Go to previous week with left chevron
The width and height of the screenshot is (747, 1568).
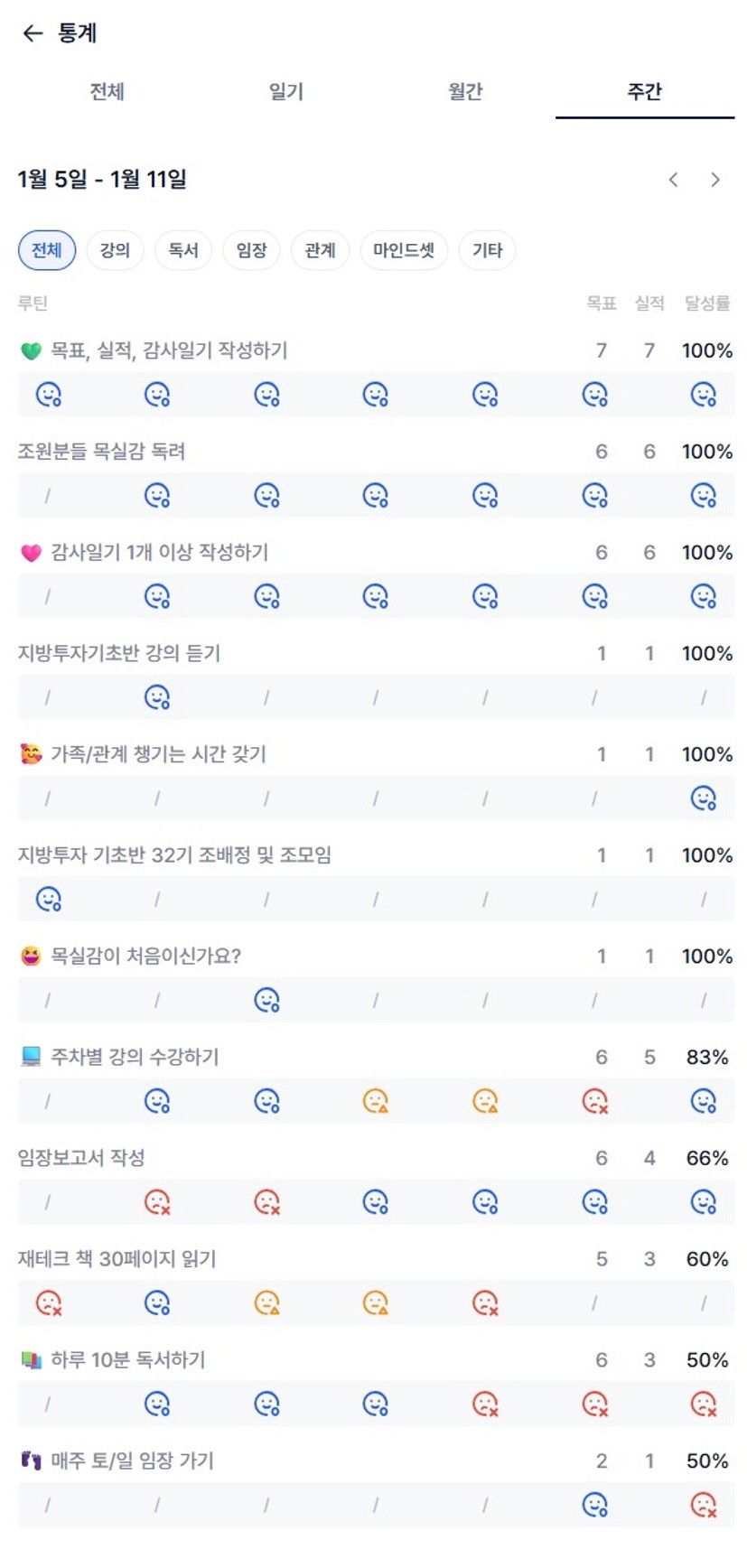point(673,180)
